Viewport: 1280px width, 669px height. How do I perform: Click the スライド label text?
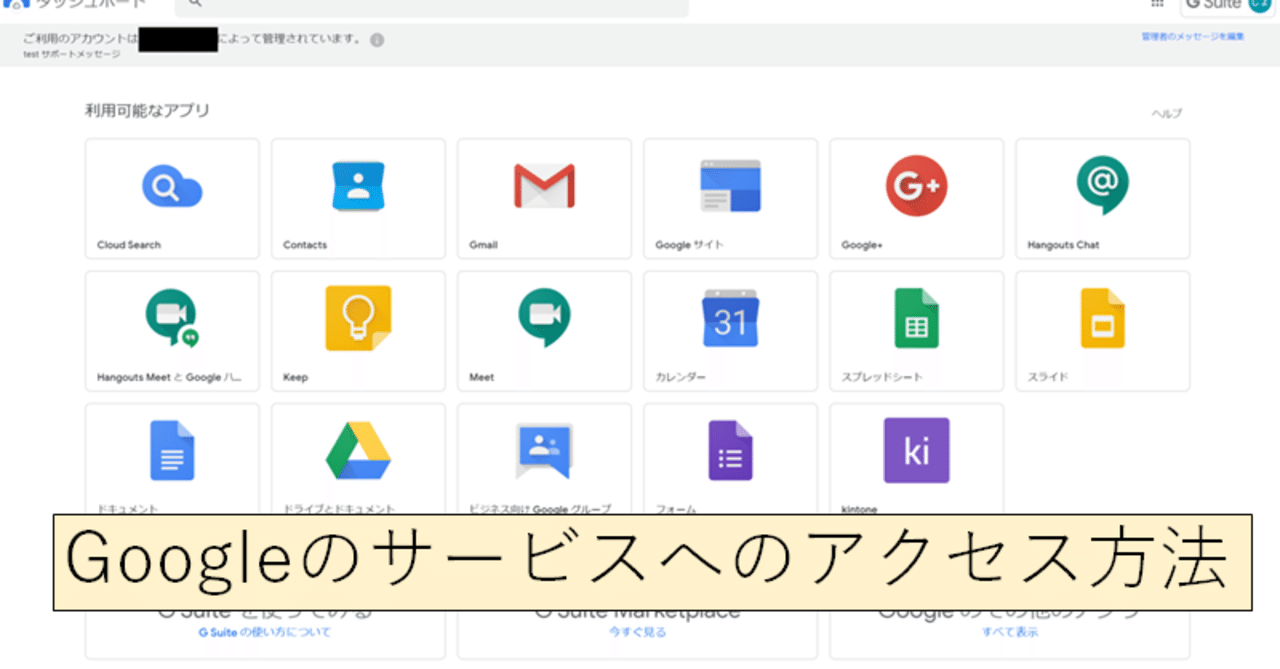[1048, 378]
